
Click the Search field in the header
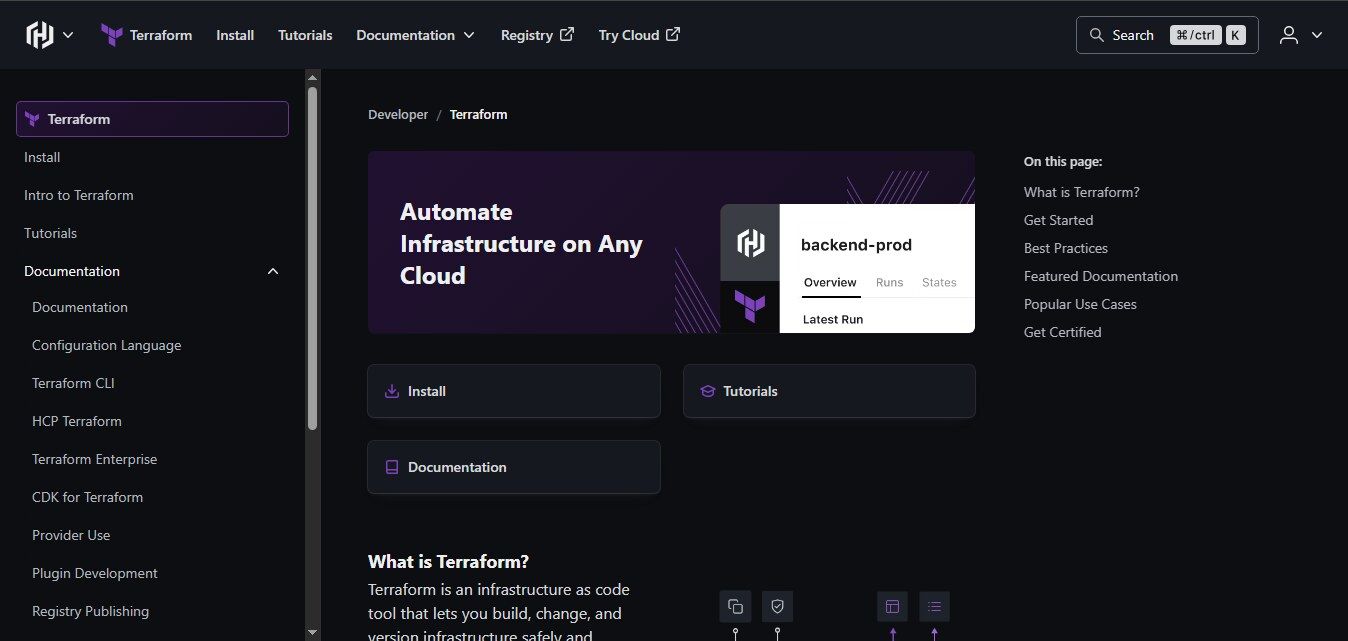[1167, 35]
